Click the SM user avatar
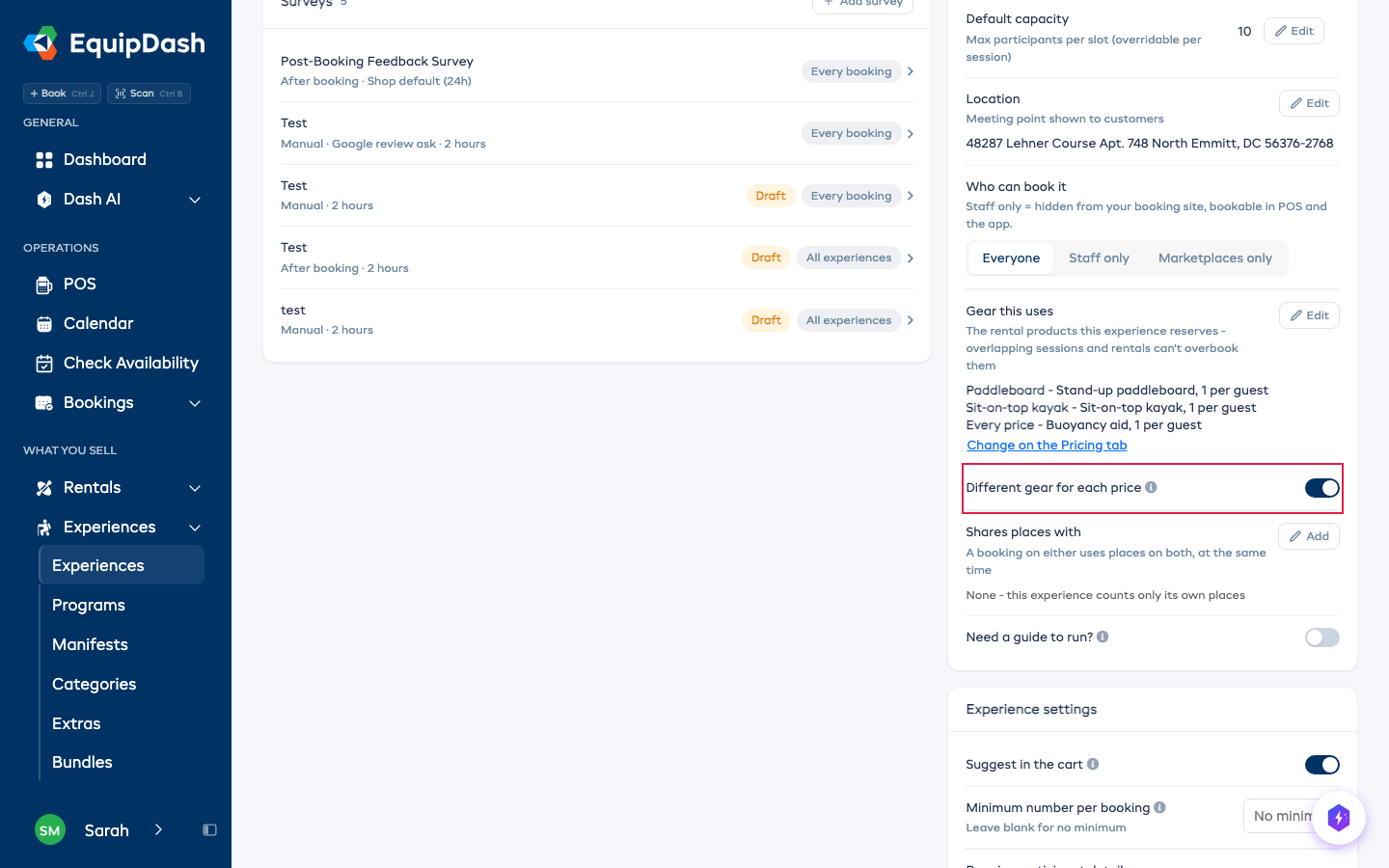The height and width of the screenshot is (868, 1389). pos(50,830)
